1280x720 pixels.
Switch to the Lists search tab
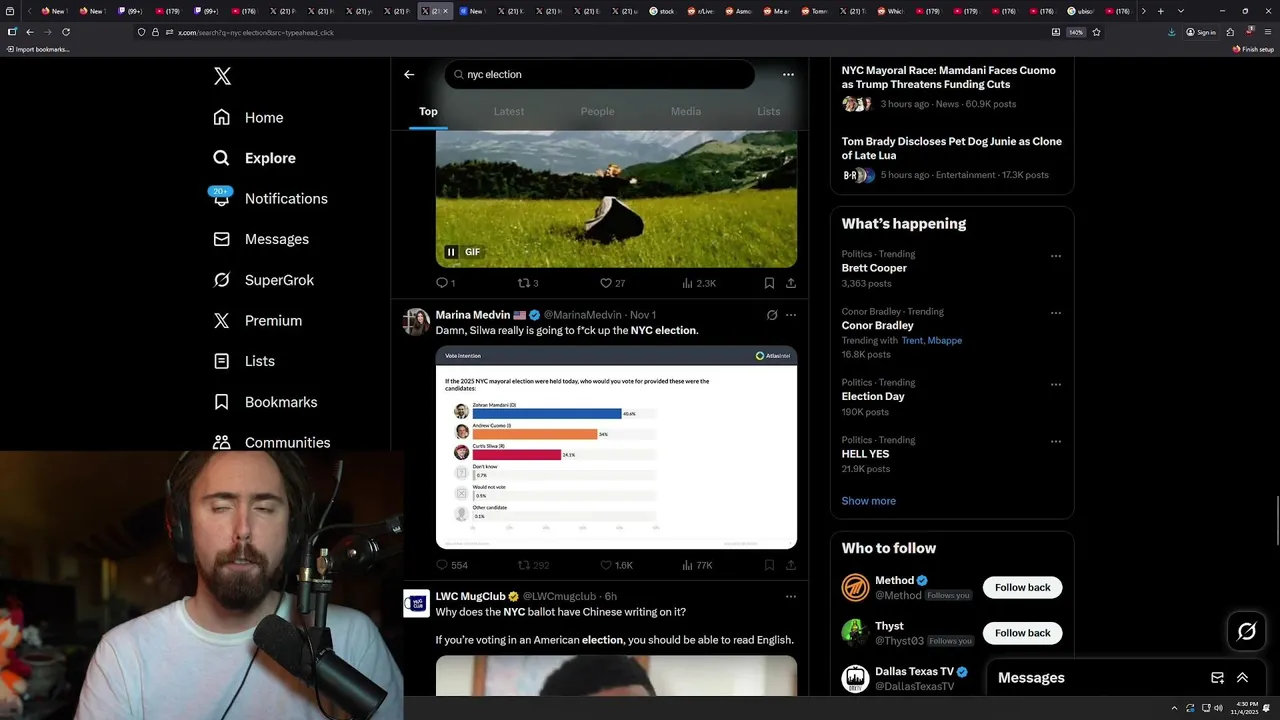769,111
